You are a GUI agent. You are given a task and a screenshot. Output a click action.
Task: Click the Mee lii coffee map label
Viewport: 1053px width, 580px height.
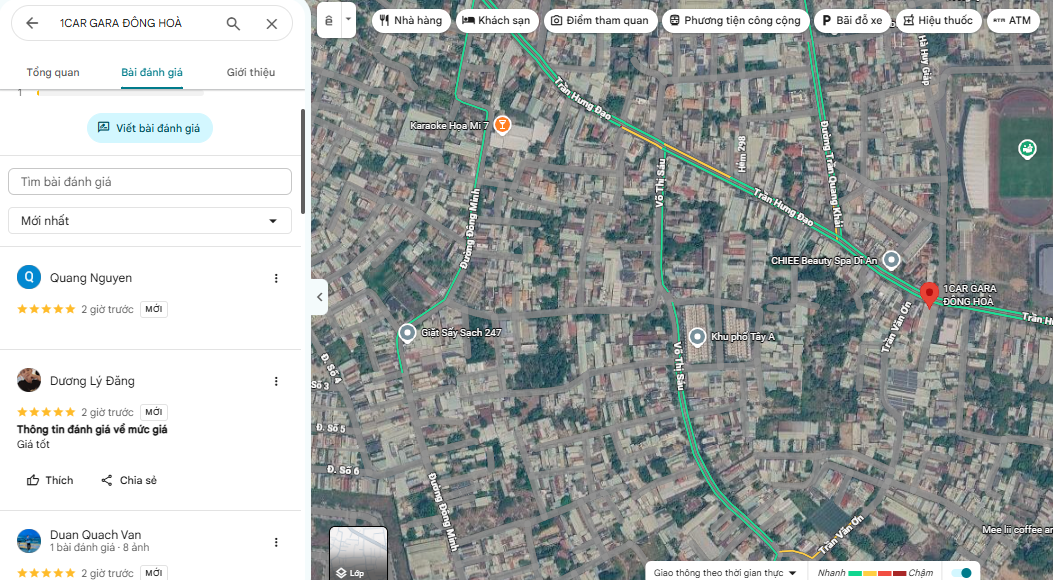tap(1017, 530)
